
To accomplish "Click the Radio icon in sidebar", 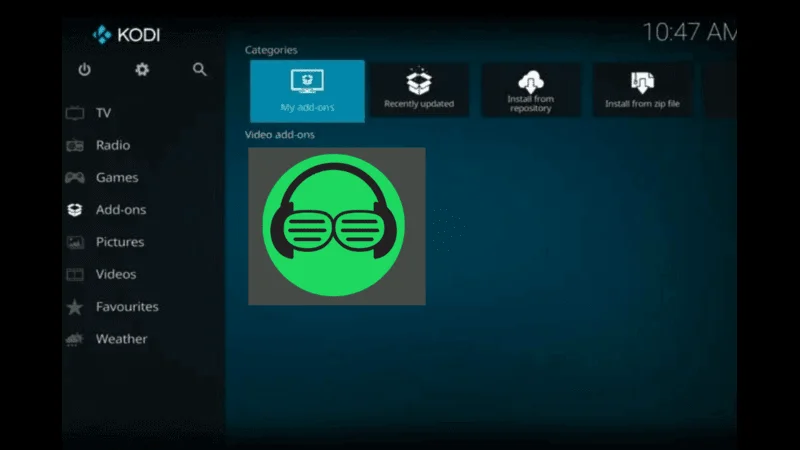I will coord(75,145).
